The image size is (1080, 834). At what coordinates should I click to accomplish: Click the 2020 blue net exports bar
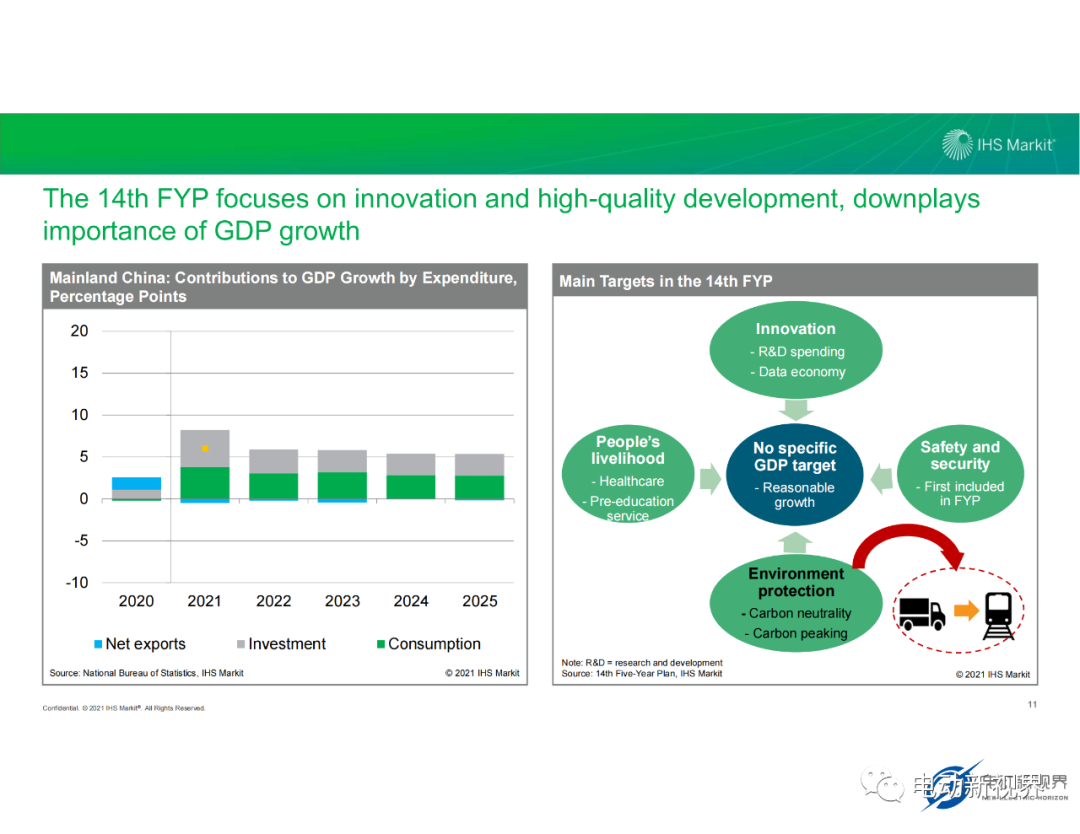[136, 483]
